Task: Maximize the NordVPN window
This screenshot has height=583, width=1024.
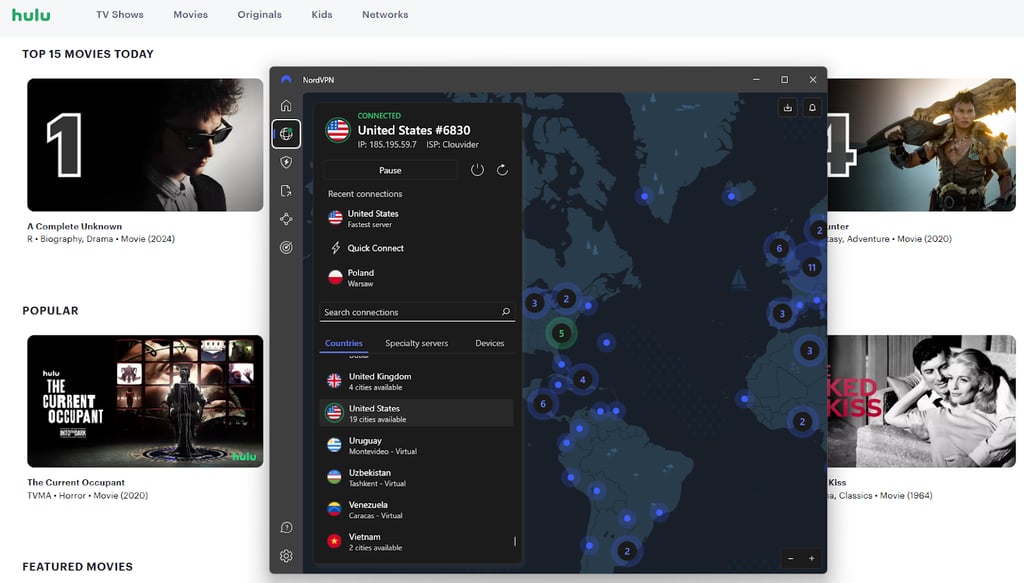Action: pyautogui.click(x=784, y=80)
